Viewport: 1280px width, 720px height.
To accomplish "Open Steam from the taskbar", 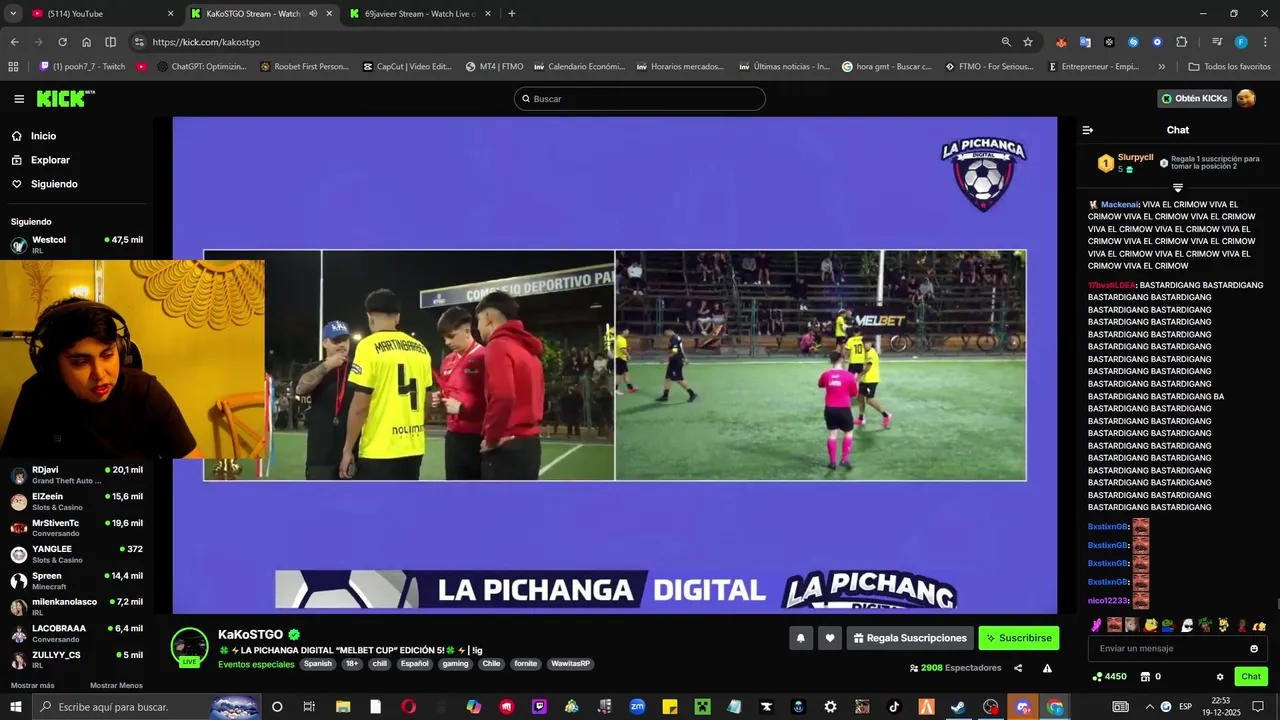I will 958,707.
